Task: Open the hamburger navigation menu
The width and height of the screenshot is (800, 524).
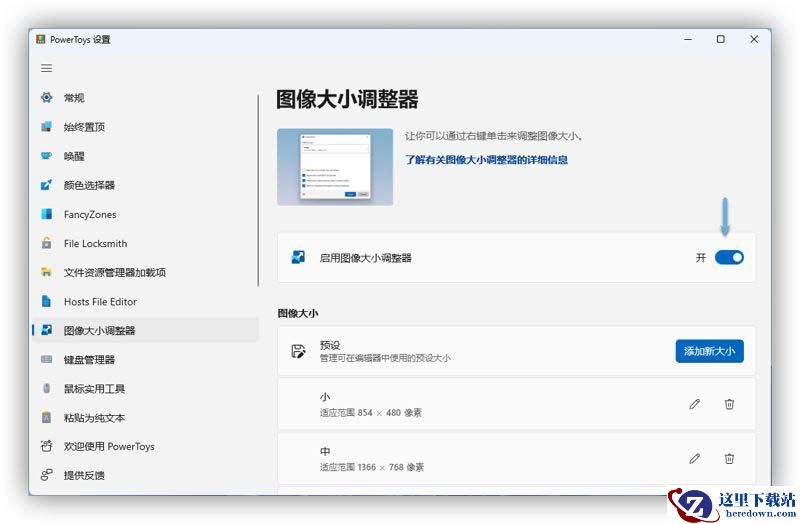Action: coord(46,68)
